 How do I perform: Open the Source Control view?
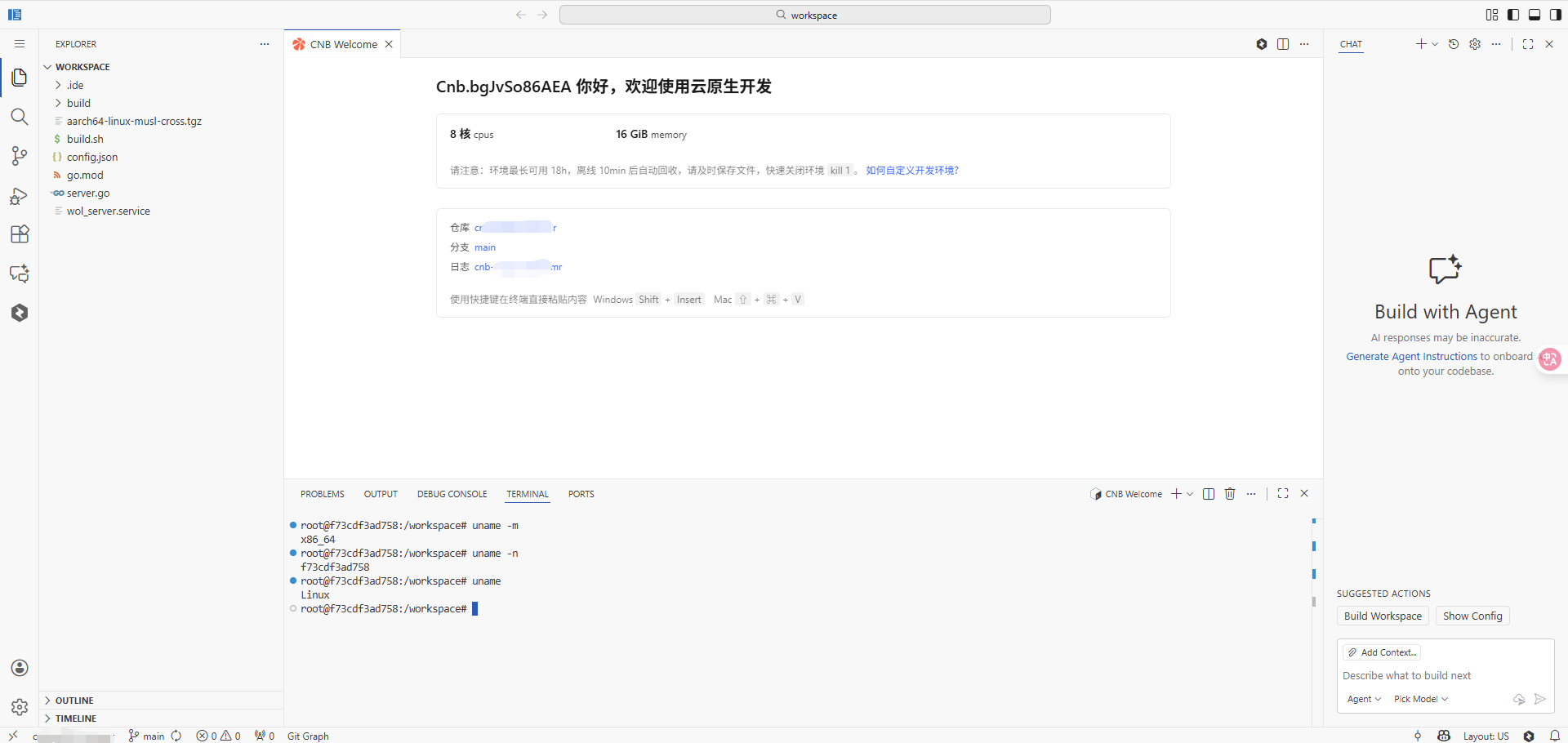click(20, 156)
